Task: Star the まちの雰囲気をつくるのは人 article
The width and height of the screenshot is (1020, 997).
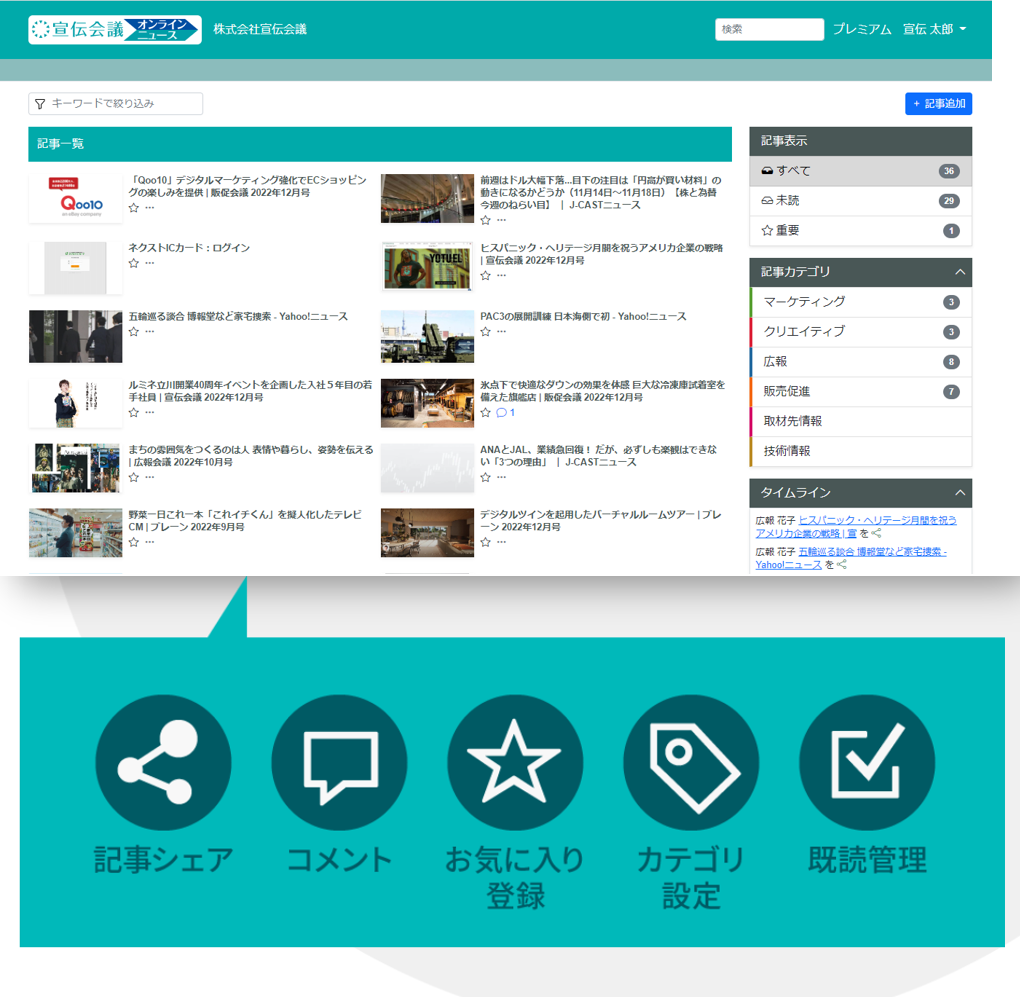Action: coord(133,477)
